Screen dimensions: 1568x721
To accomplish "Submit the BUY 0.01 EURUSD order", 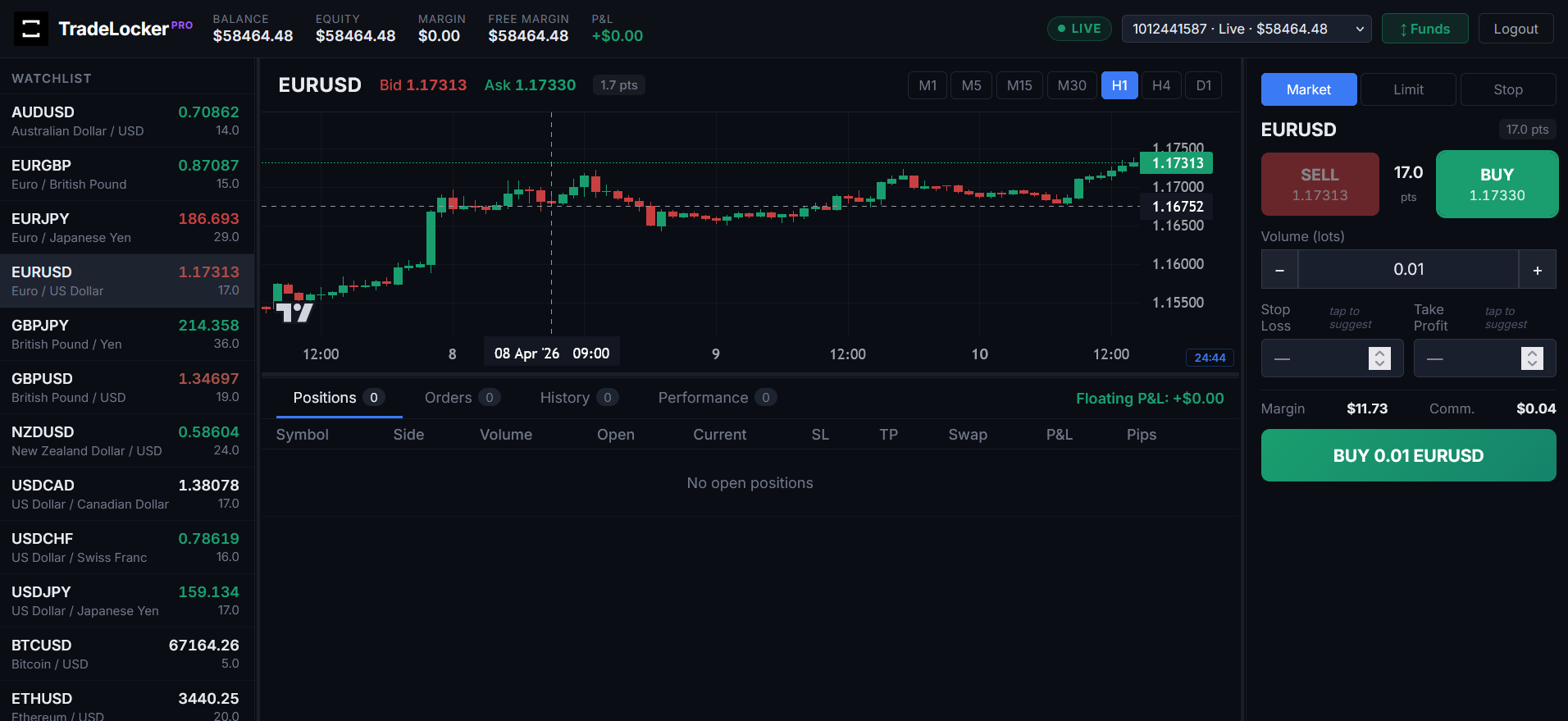I will [x=1408, y=456].
